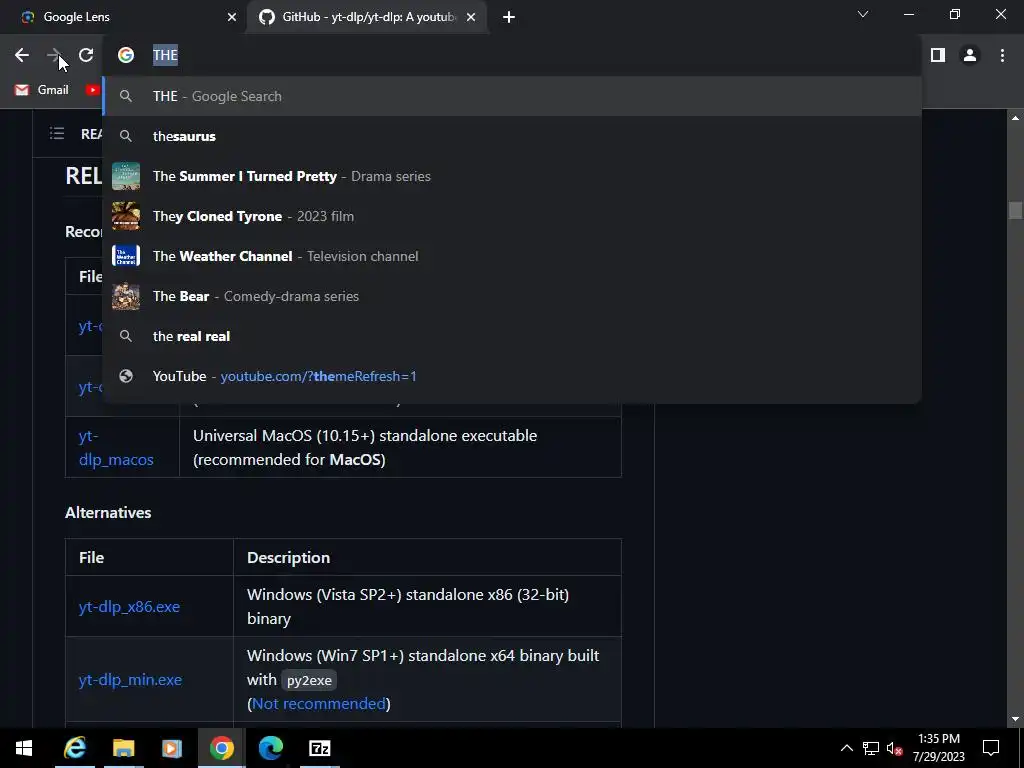This screenshot has height=768, width=1024.
Task: Go back with the browser back arrow
Action: tap(22, 56)
